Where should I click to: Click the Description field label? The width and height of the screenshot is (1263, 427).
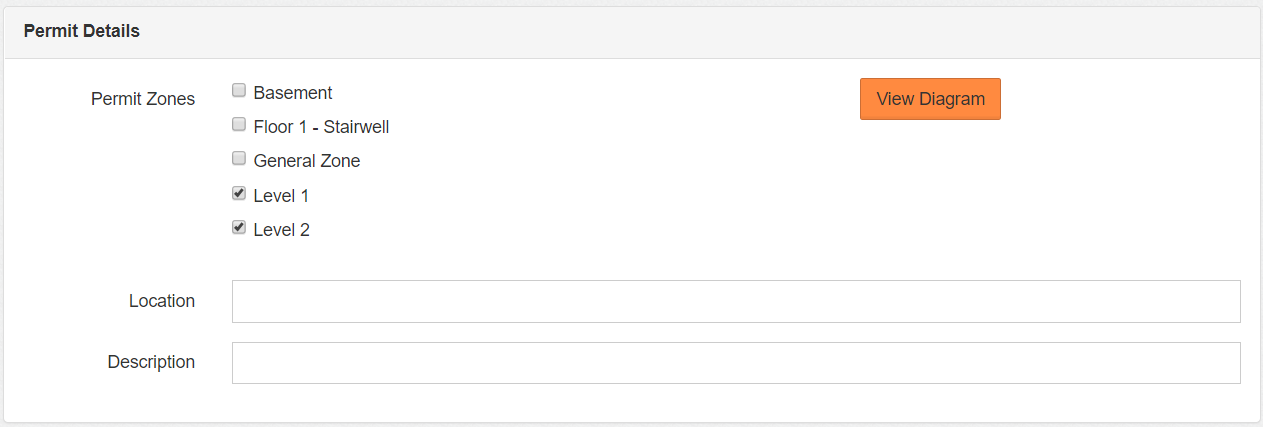pos(151,362)
